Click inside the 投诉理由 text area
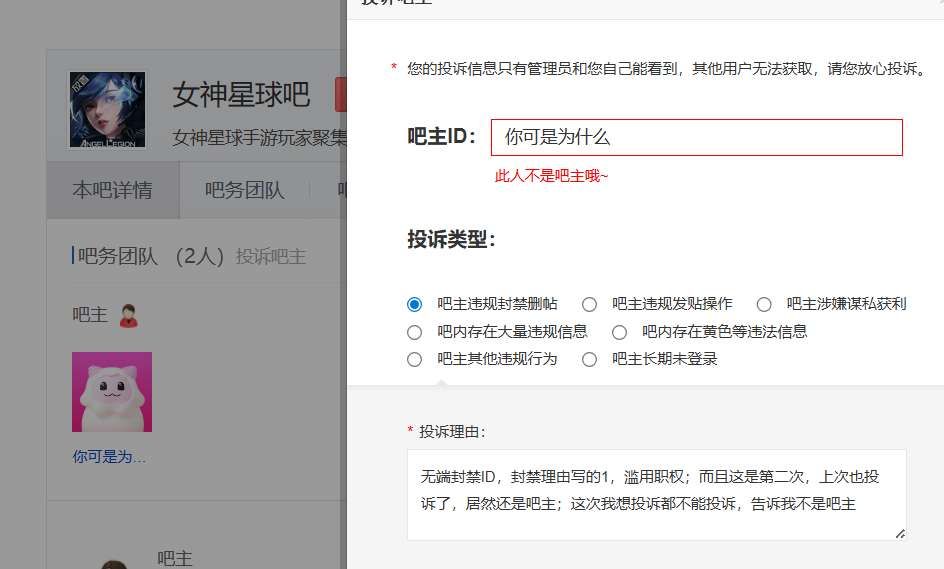The image size is (944, 569). tap(656, 494)
